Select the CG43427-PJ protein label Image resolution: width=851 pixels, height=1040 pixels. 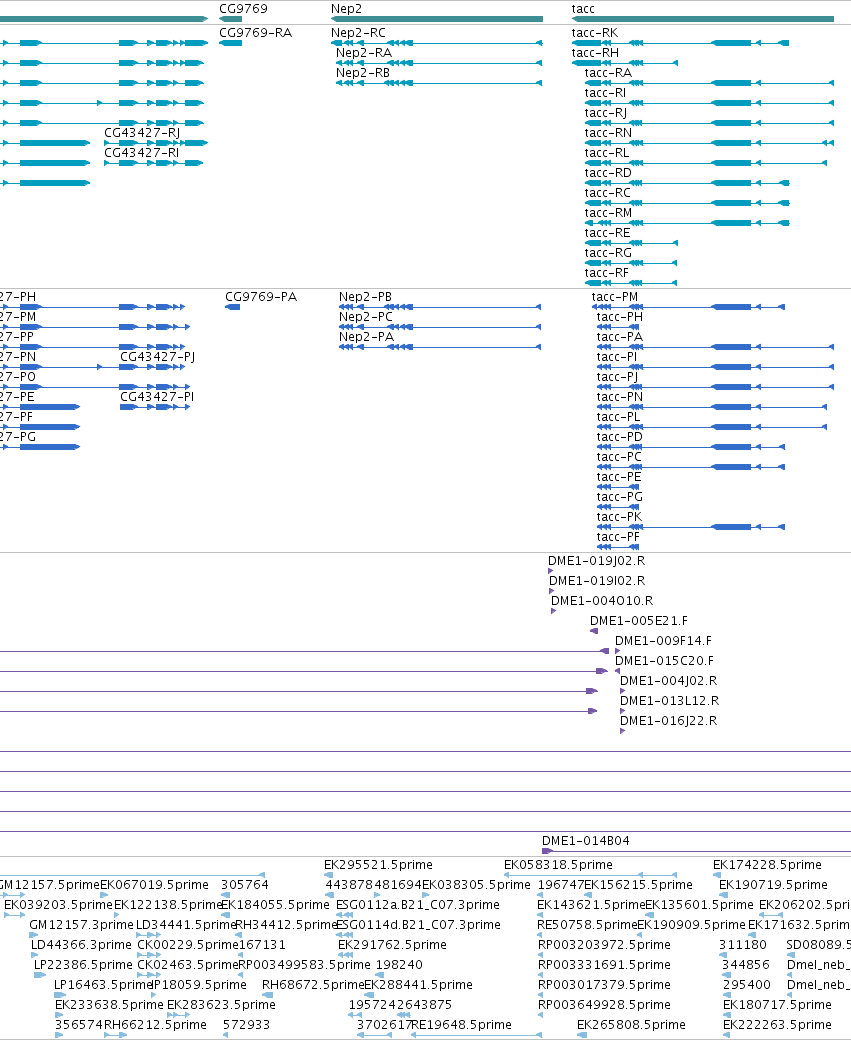[157, 357]
